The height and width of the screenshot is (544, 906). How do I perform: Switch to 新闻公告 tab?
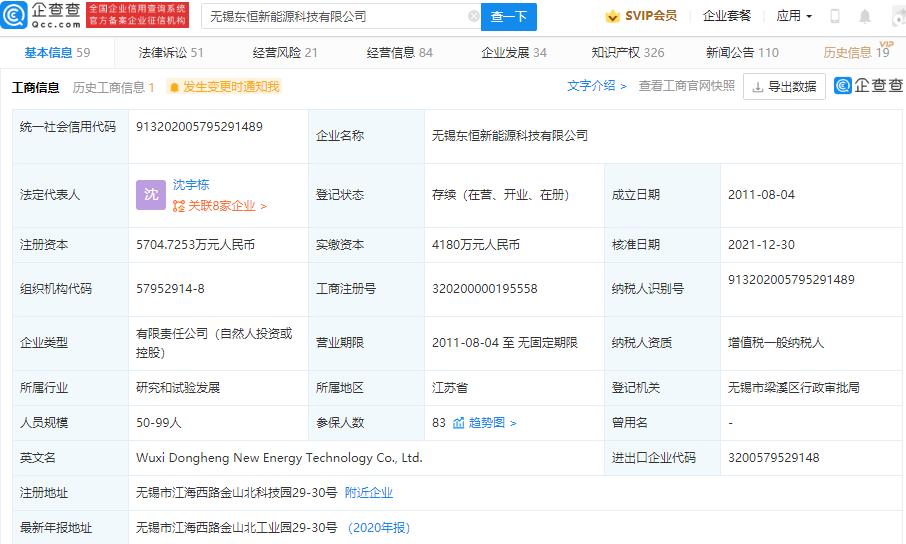coord(742,53)
